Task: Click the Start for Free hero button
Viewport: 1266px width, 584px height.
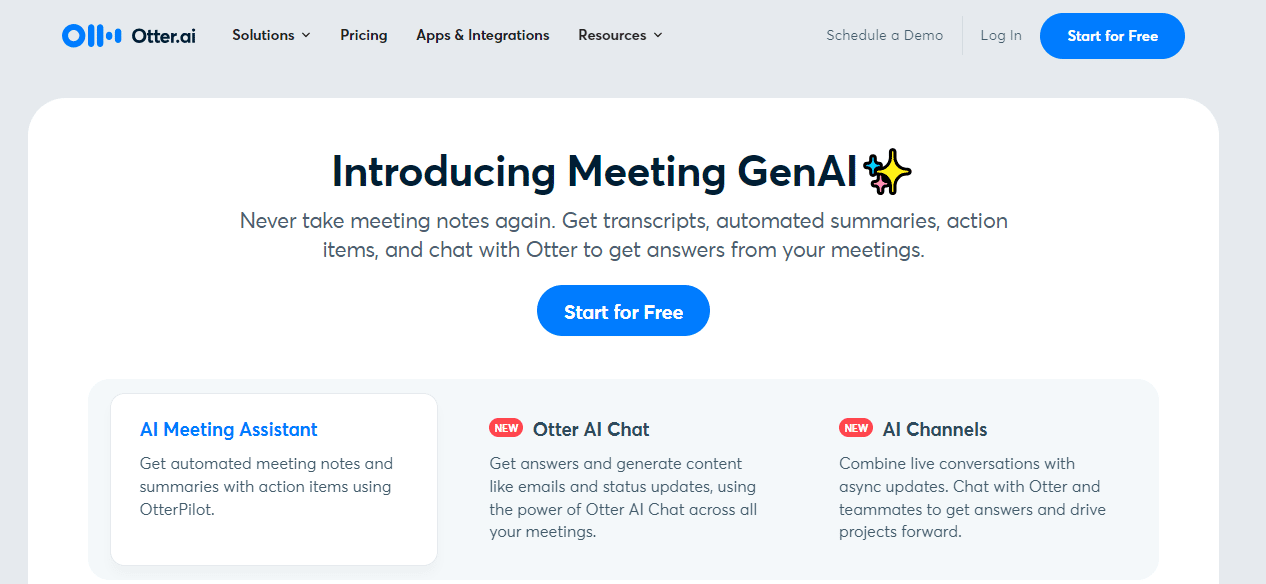Action: point(623,310)
